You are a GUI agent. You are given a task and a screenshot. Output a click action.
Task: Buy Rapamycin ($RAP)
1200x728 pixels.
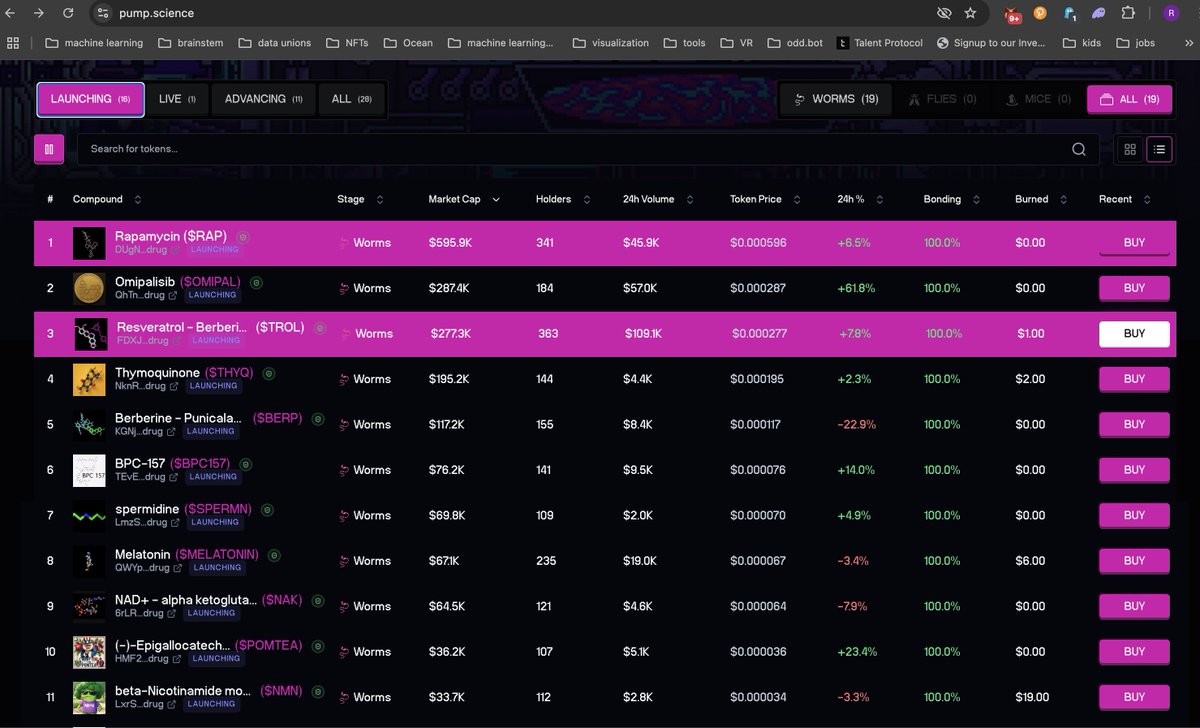click(x=1134, y=242)
